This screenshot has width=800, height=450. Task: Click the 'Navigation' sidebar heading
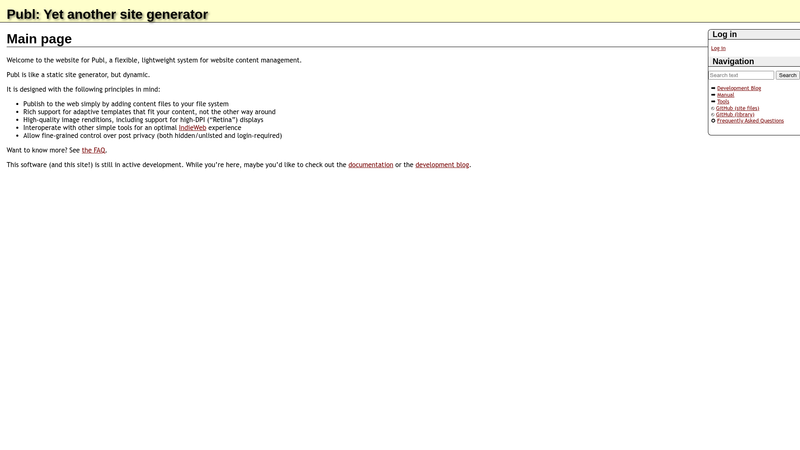point(733,61)
